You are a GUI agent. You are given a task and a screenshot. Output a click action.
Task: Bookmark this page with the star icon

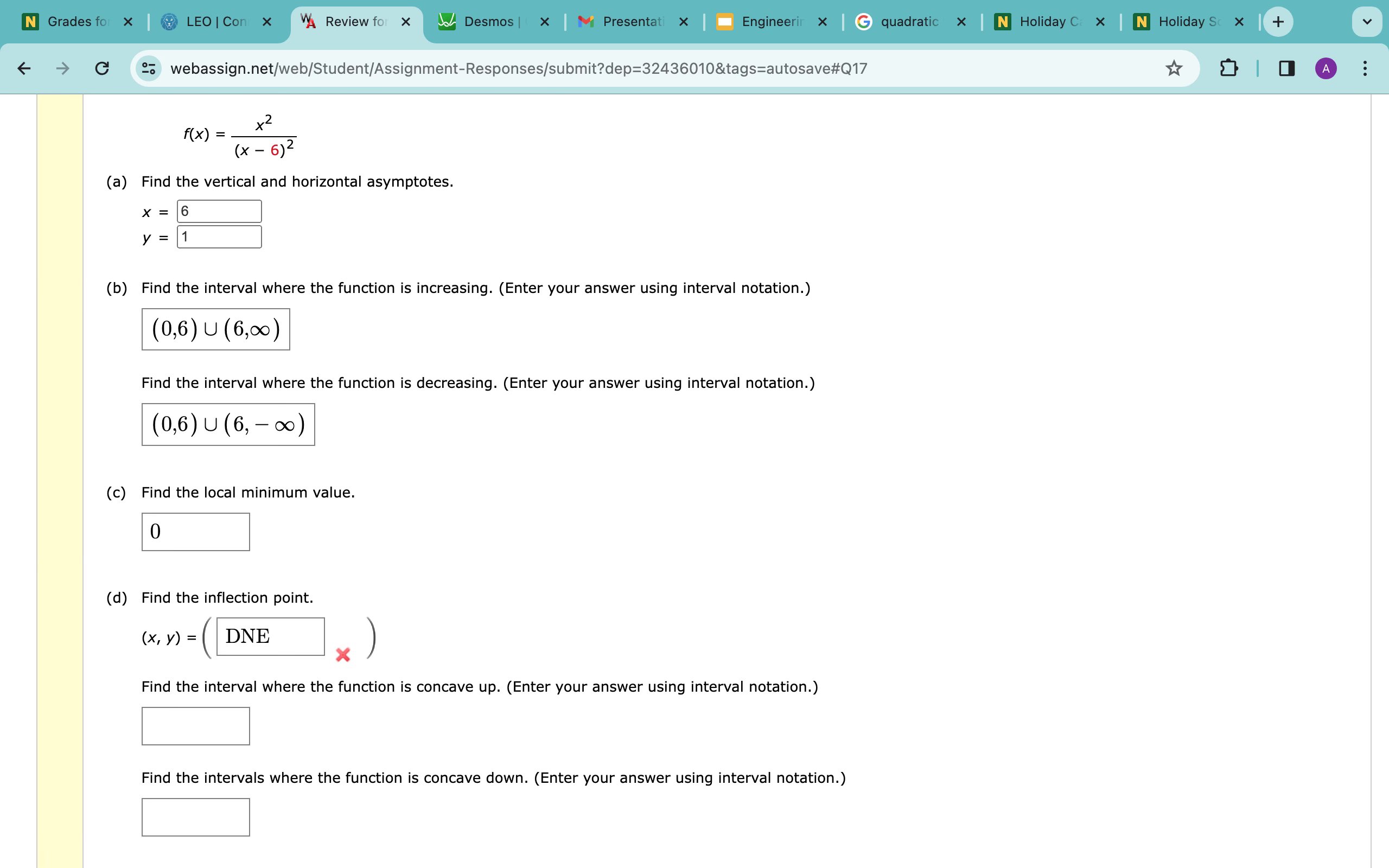(1173, 68)
